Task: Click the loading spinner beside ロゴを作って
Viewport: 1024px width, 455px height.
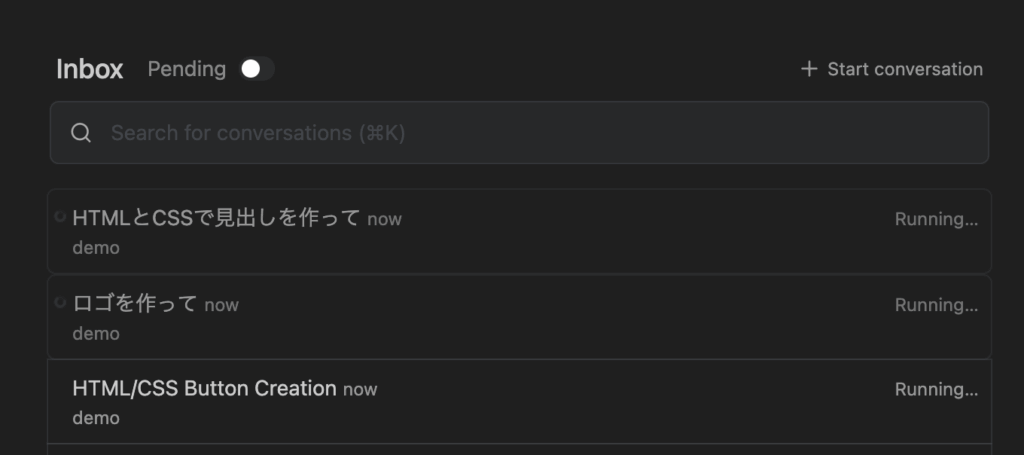Action: coord(60,302)
